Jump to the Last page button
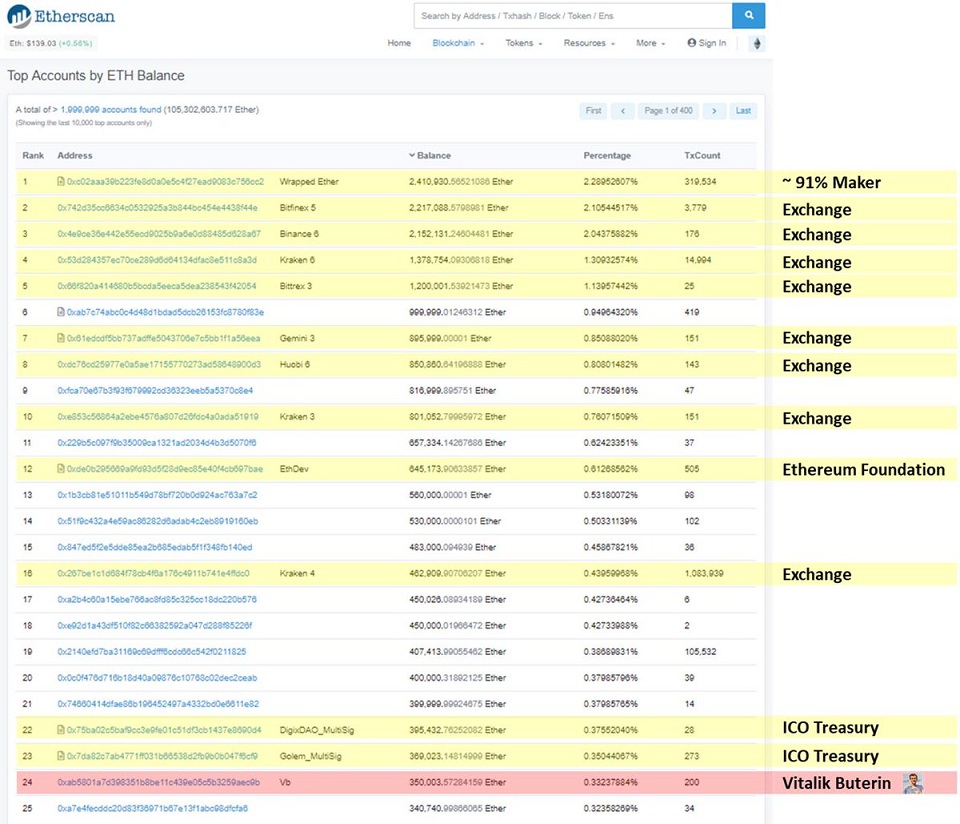 click(x=743, y=111)
